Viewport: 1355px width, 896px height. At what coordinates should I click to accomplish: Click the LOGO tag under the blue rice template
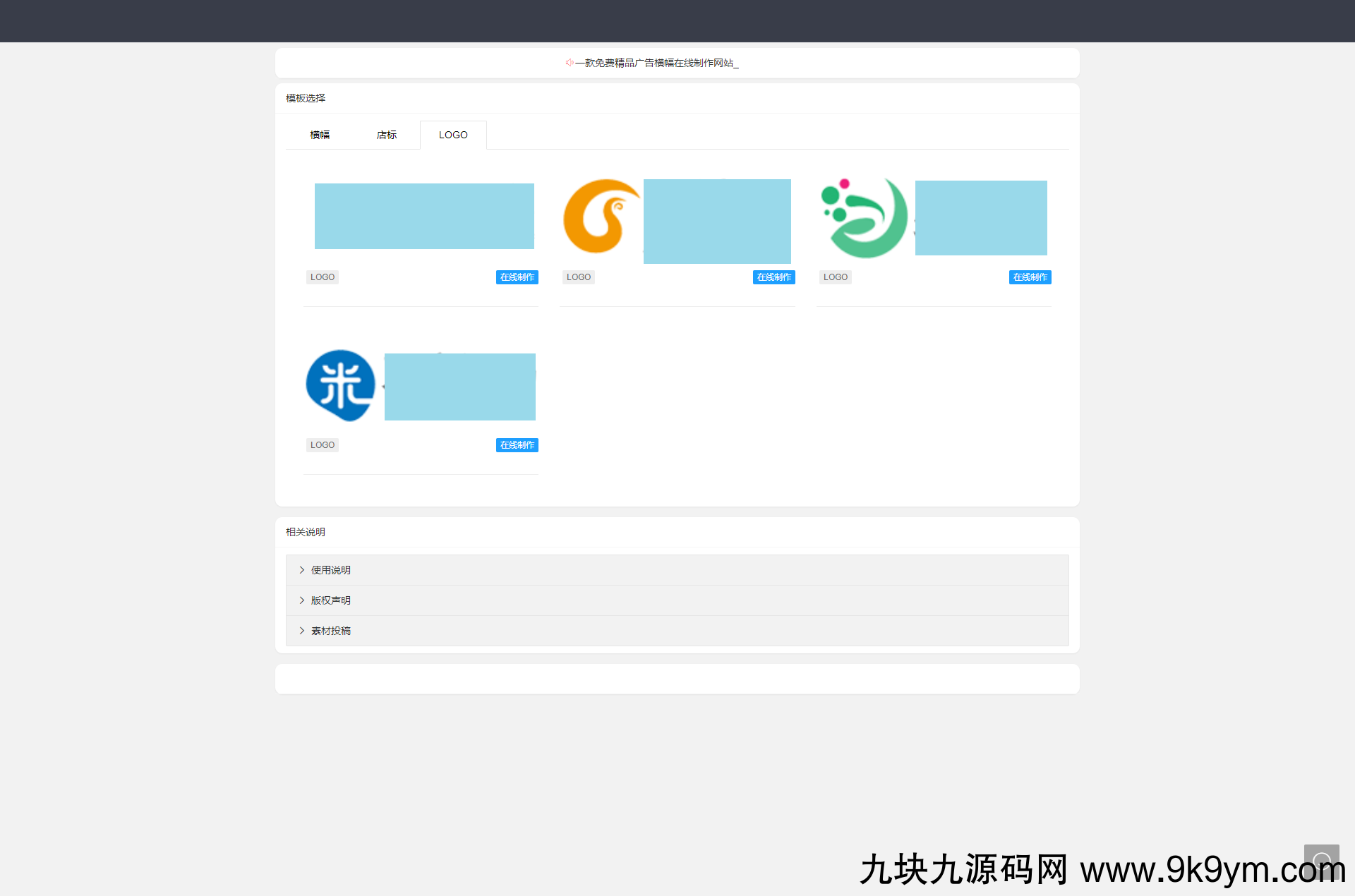[323, 445]
